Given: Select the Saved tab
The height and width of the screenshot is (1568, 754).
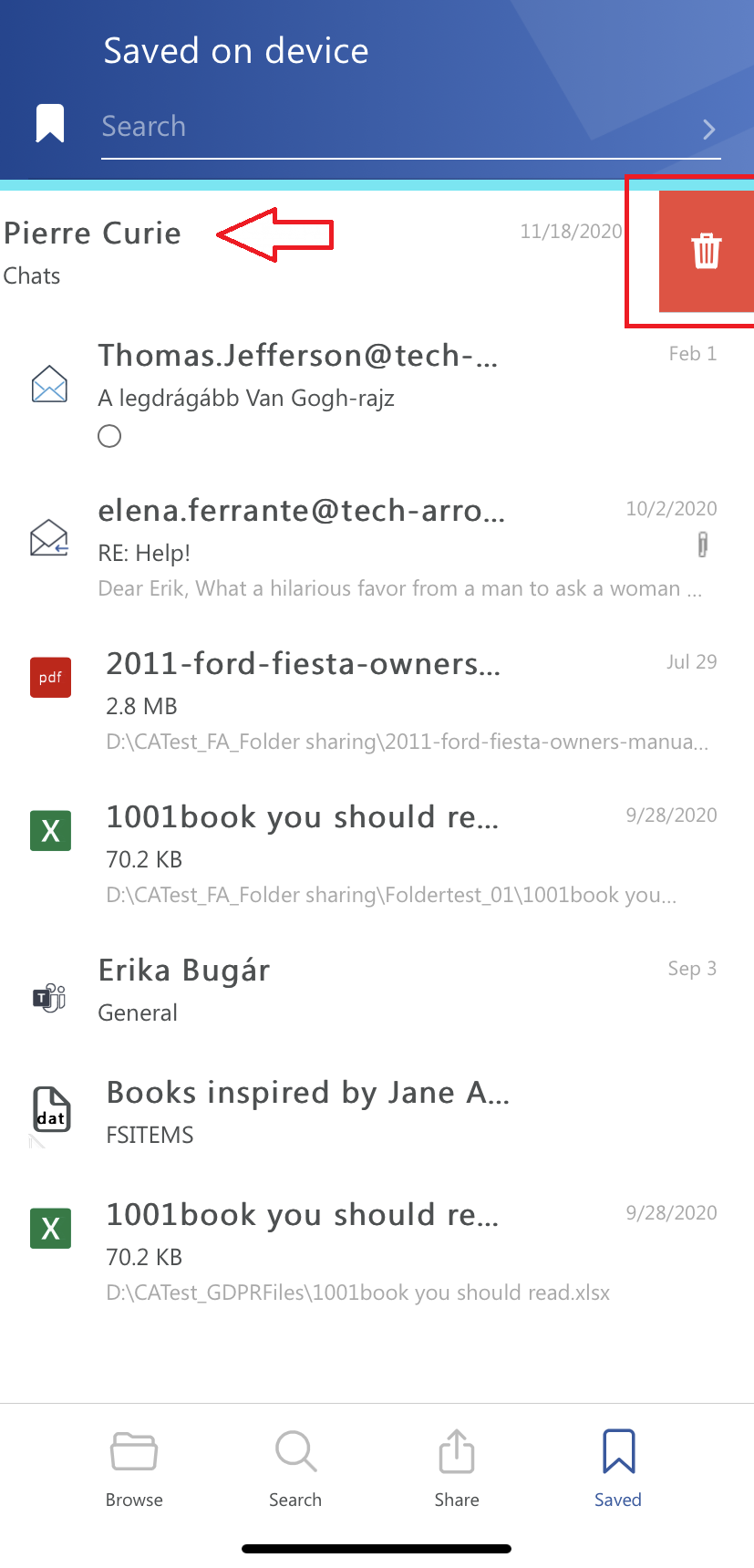Looking at the screenshot, I should pos(618,1468).
